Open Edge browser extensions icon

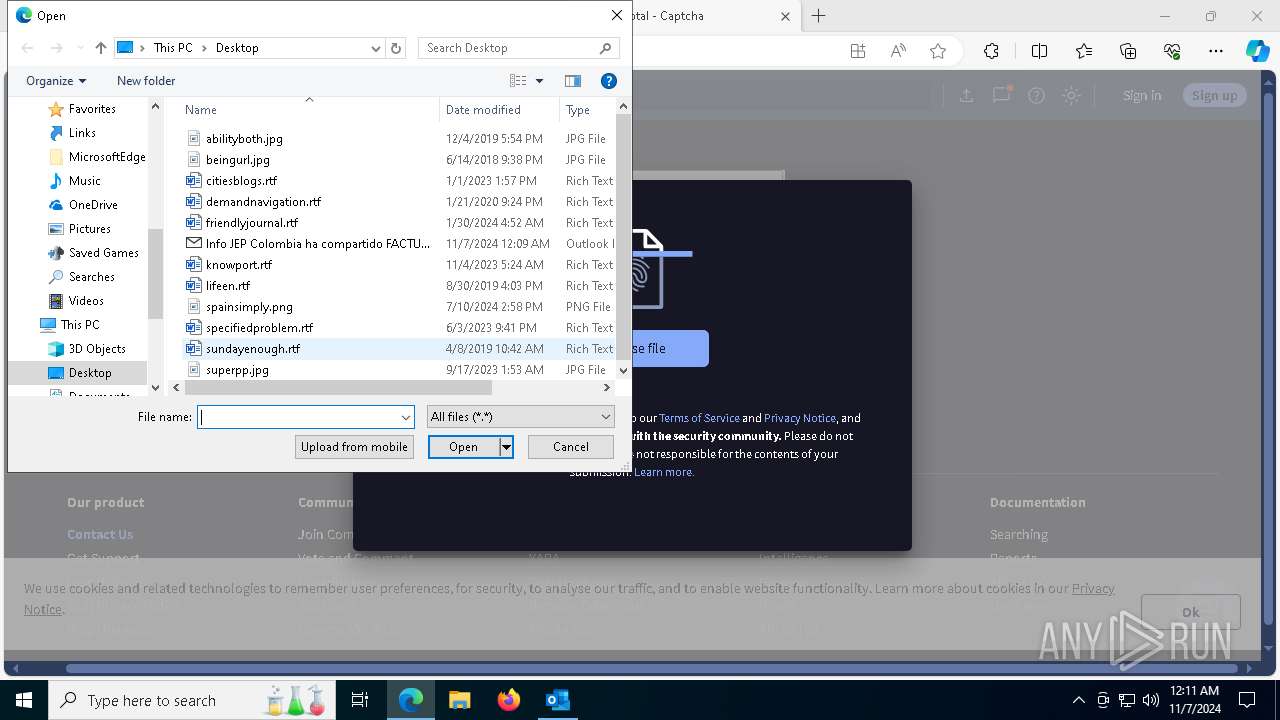click(991, 52)
